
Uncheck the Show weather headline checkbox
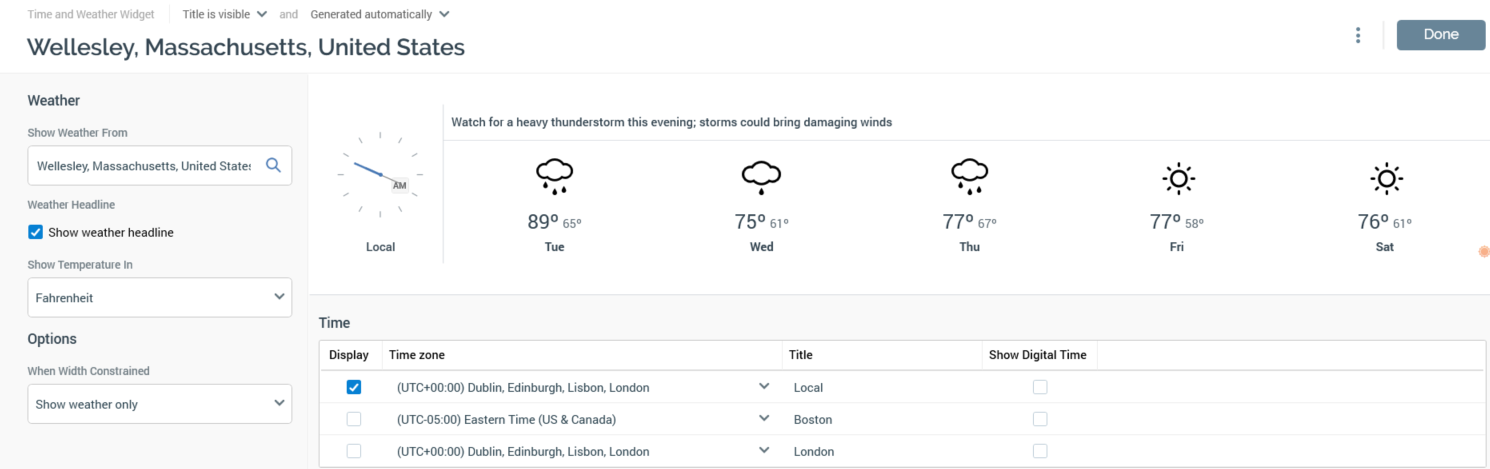tap(36, 233)
